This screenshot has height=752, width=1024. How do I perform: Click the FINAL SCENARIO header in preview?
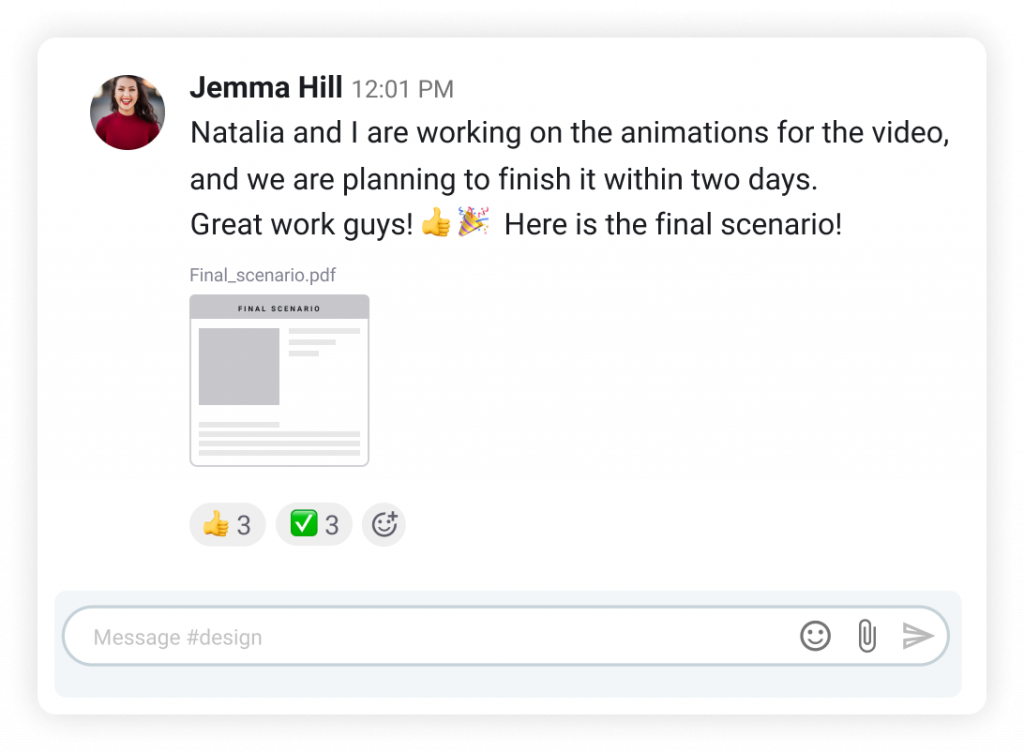[x=279, y=309]
